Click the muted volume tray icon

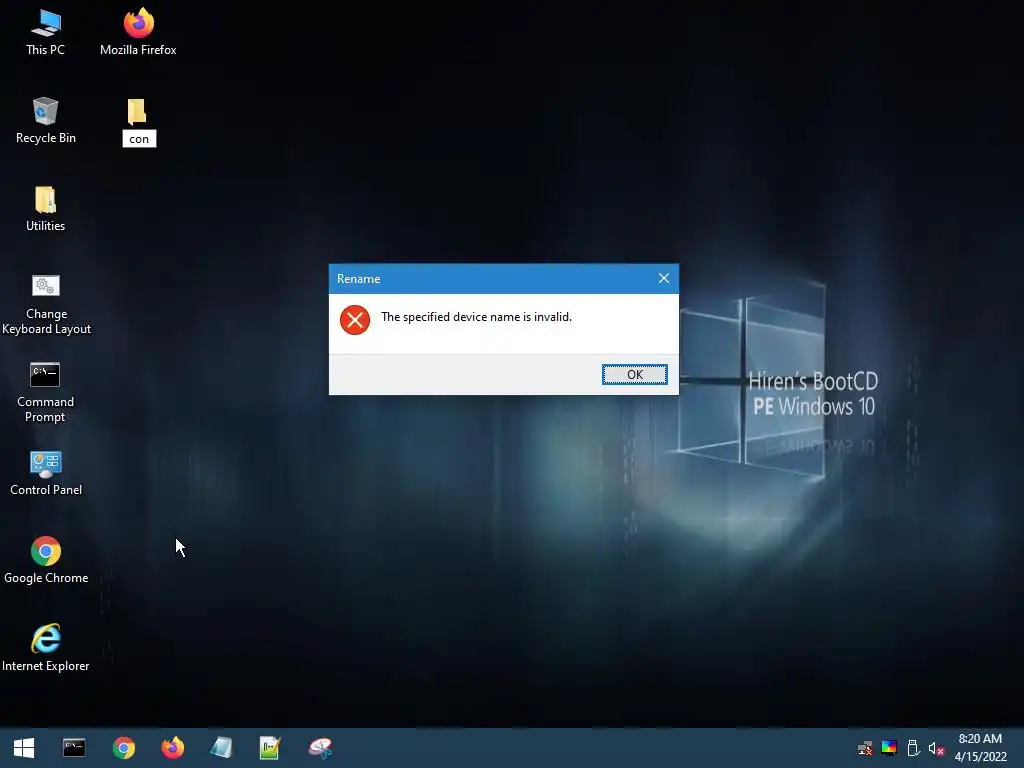pyautogui.click(x=936, y=748)
